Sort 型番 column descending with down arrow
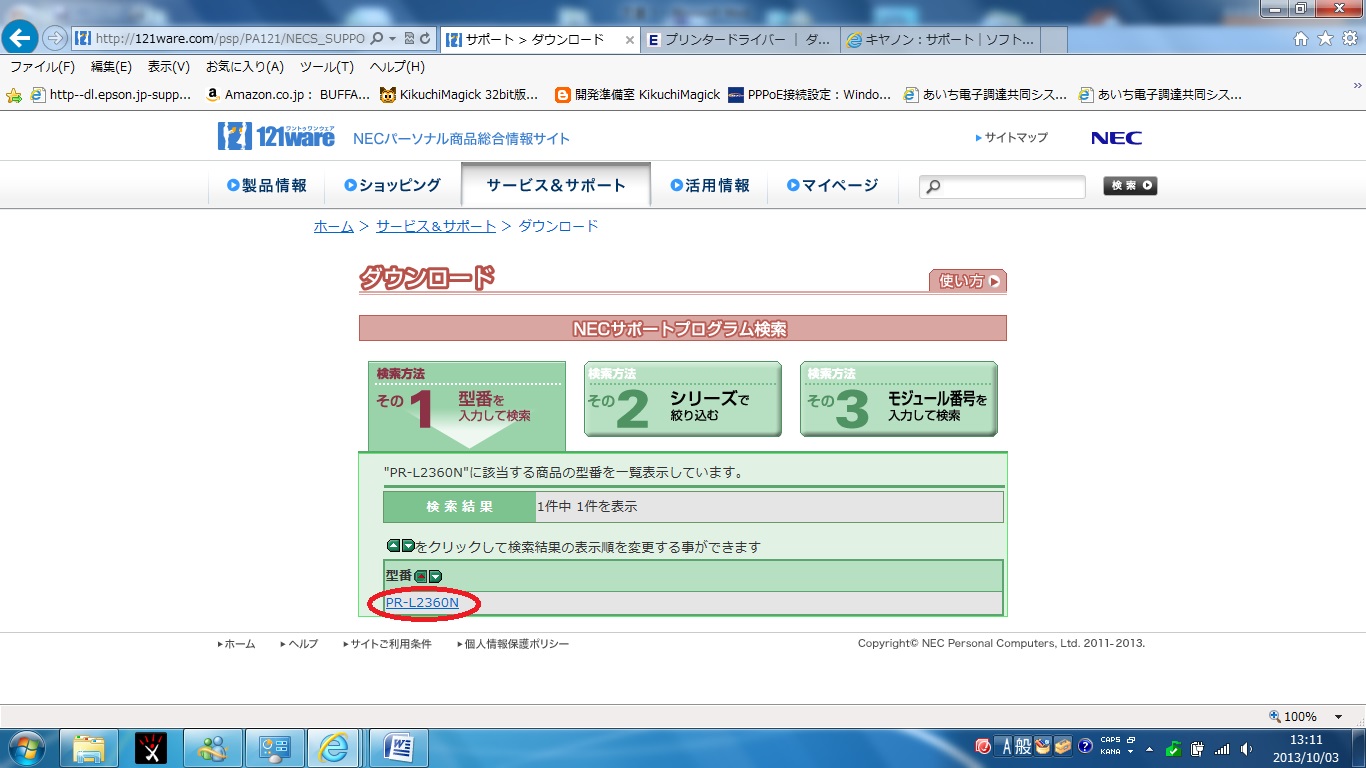1366x768 pixels. tap(435, 576)
